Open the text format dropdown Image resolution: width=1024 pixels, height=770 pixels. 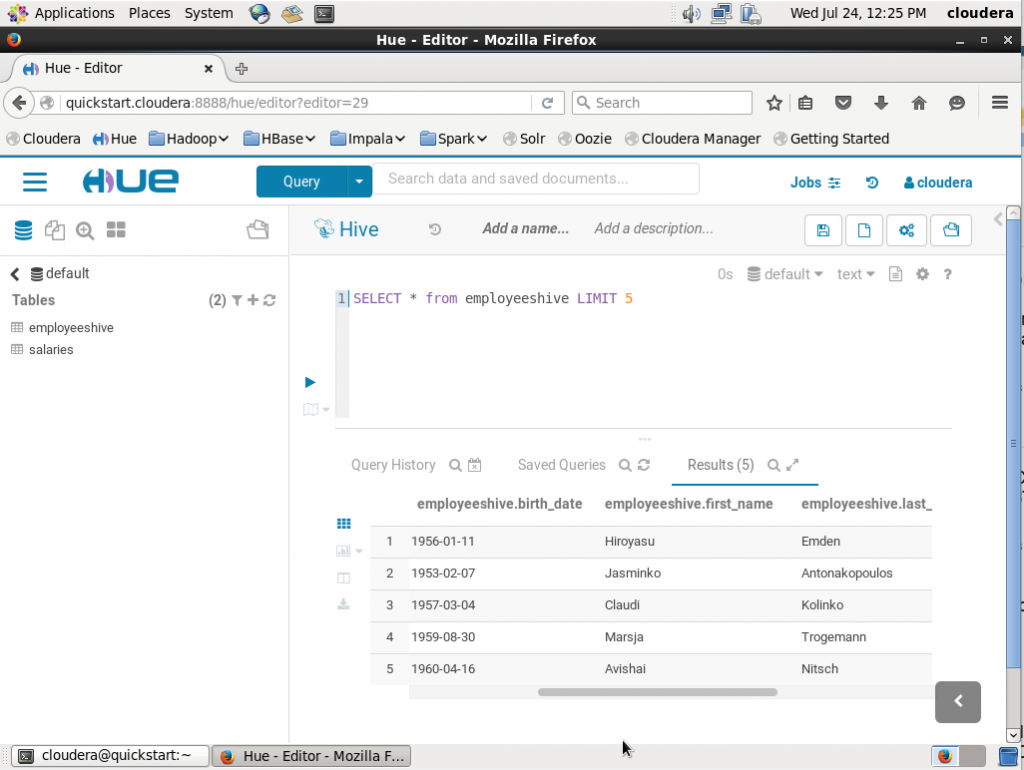[x=855, y=273]
